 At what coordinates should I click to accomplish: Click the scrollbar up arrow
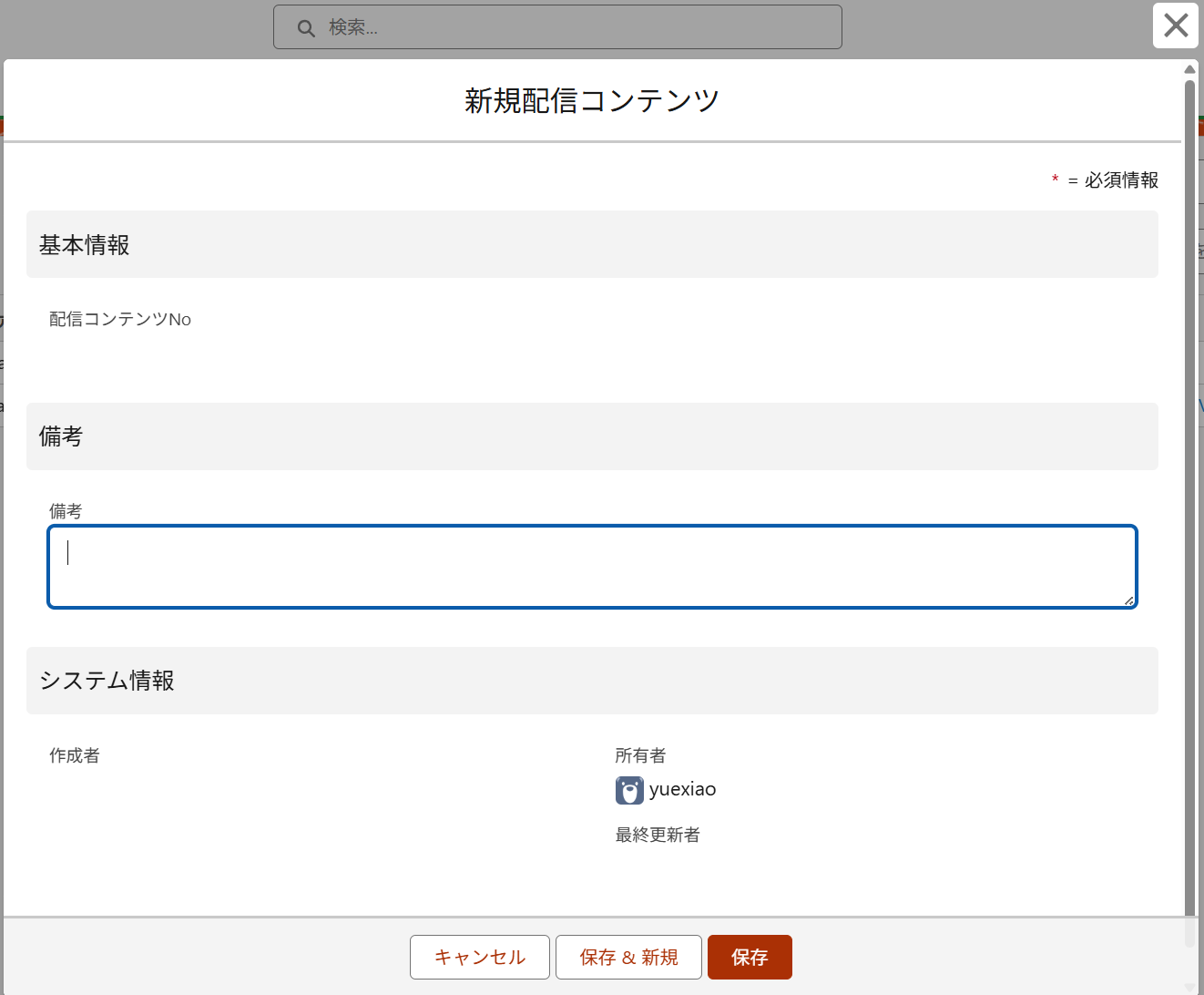[x=1189, y=69]
